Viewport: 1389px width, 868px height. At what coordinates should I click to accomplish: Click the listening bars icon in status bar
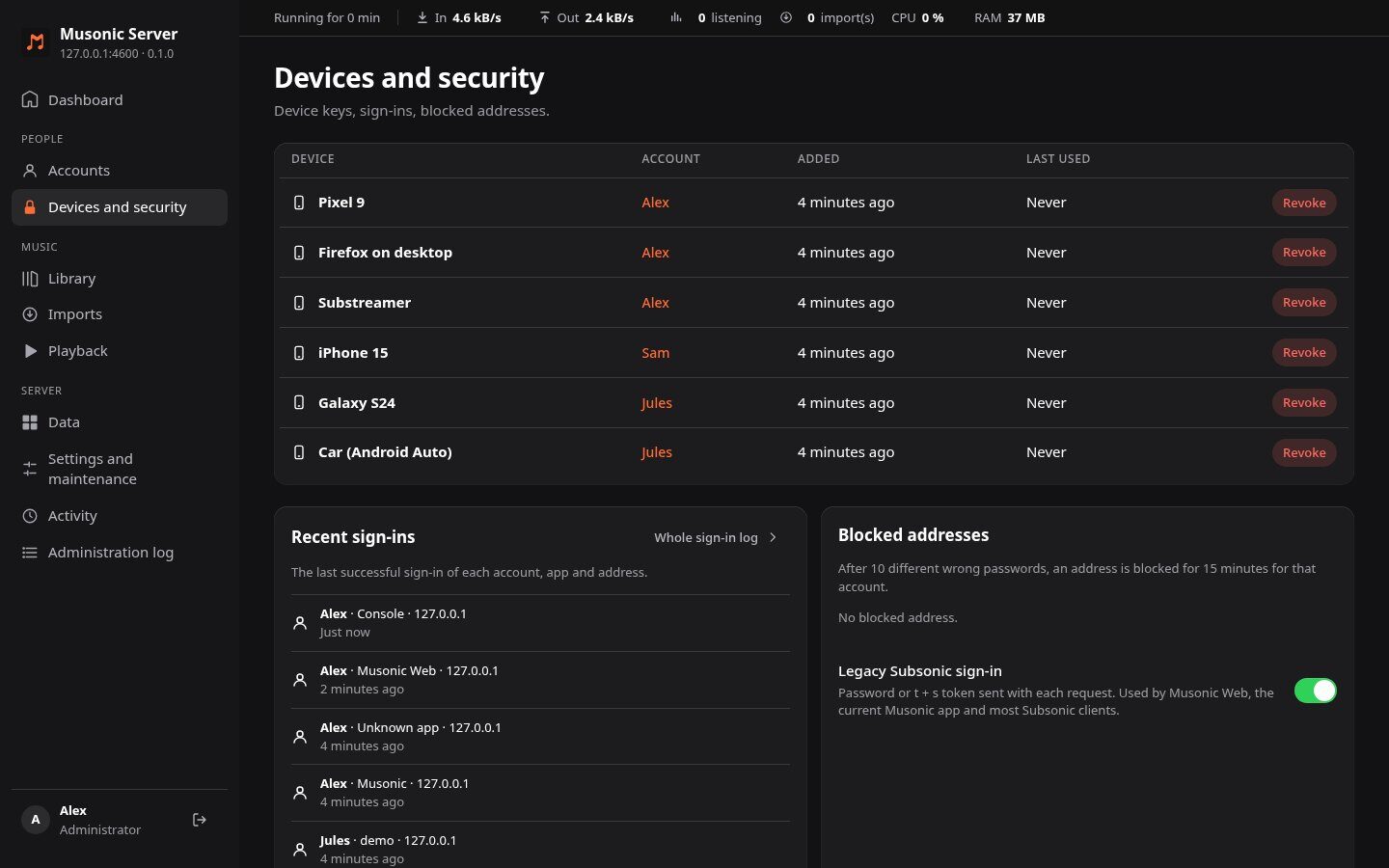click(x=676, y=17)
